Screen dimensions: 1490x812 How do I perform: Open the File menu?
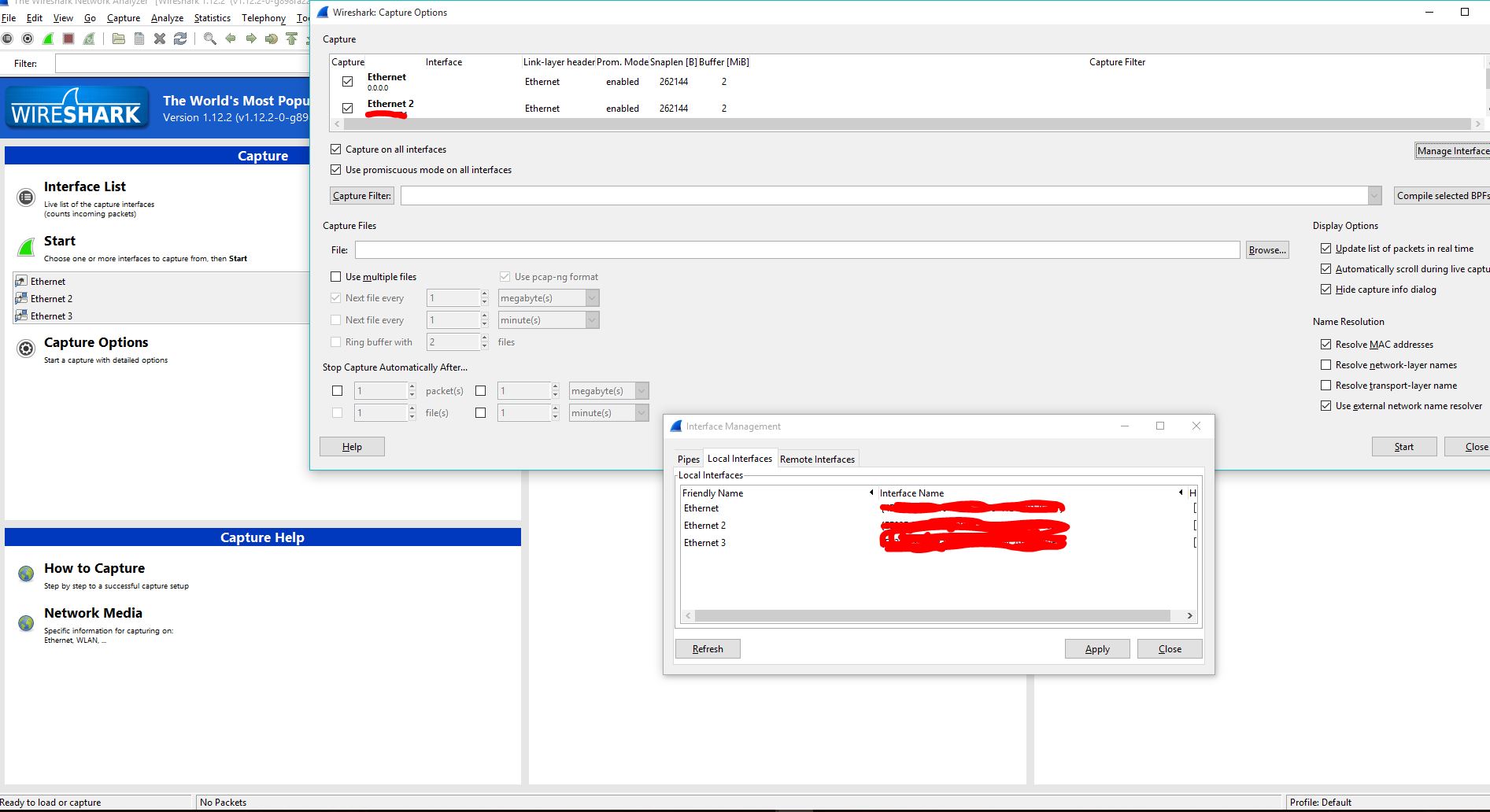pos(9,18)
